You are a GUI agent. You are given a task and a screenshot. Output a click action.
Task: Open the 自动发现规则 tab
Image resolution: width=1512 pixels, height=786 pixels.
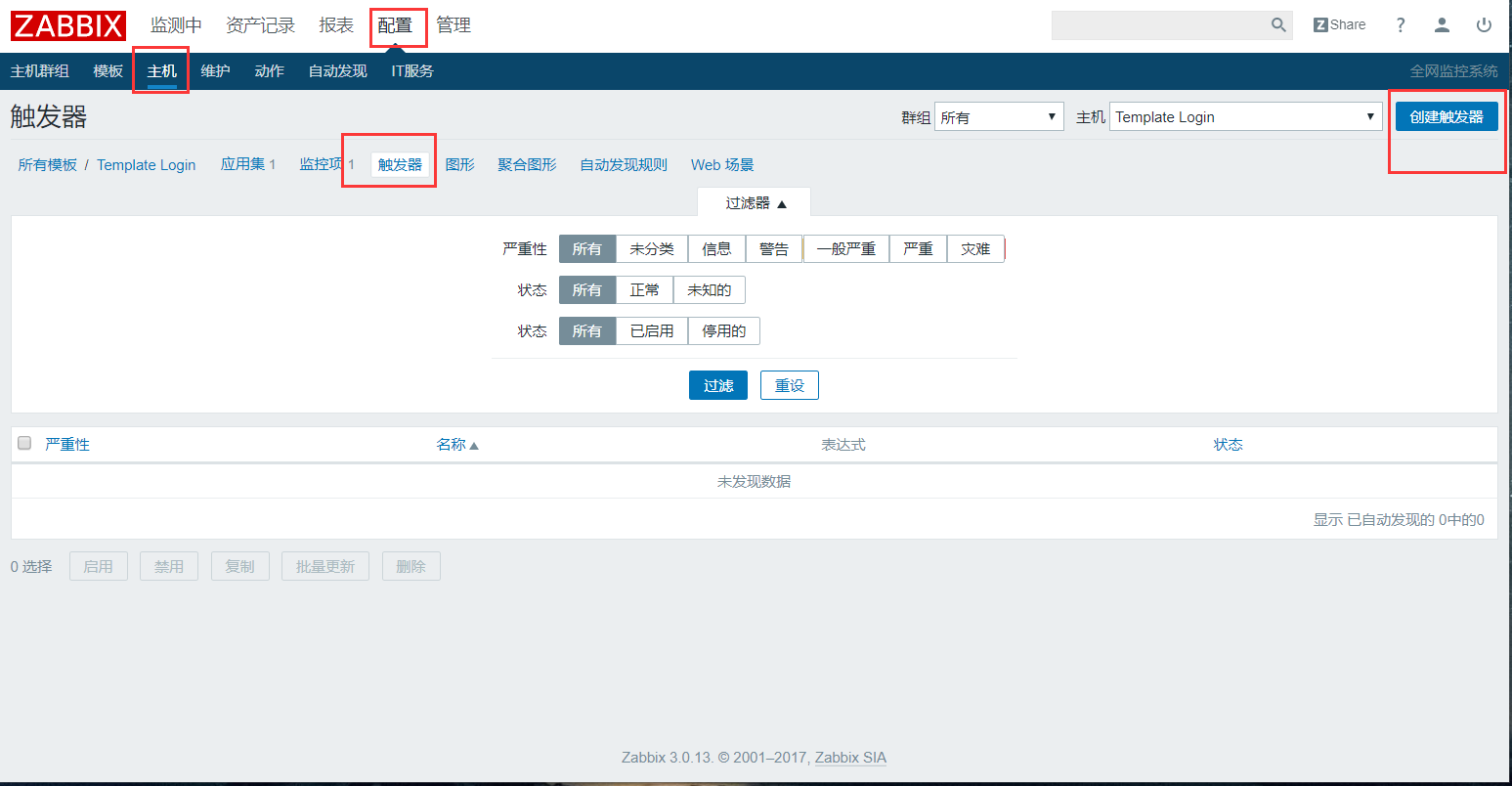(624, 164)
